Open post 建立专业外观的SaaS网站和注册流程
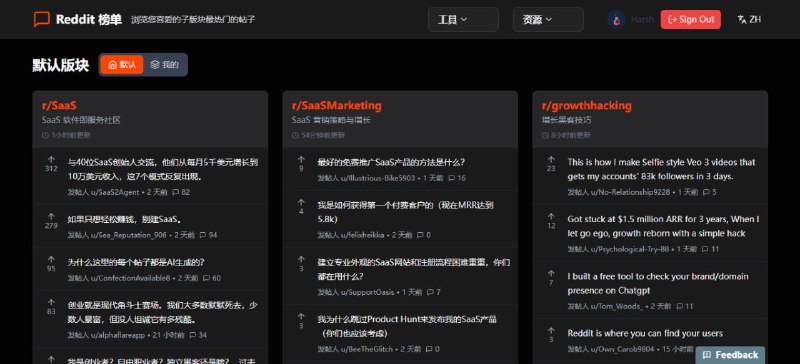This screenshot has width=800, height=364. click(414, 270)
